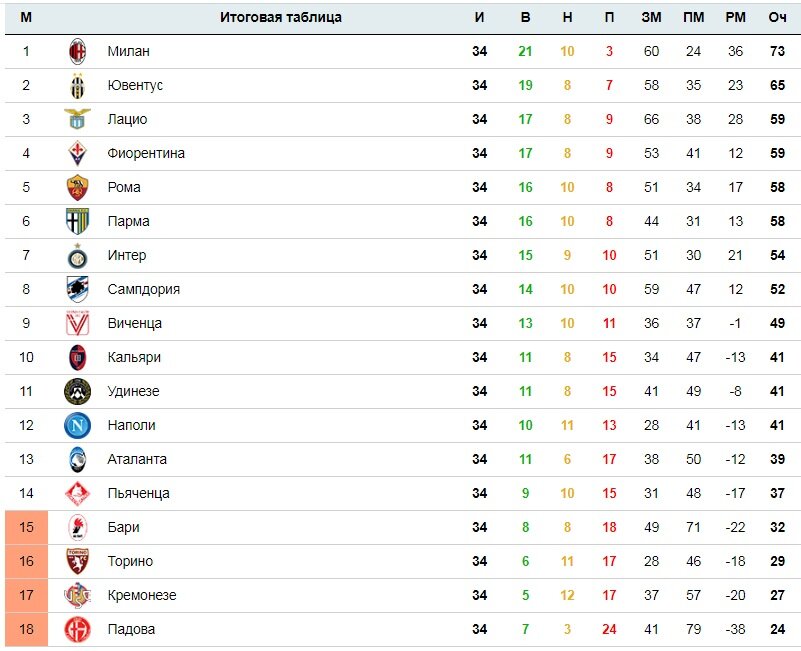The image size is (801, 651).
Task: Open the Виченца team name link
Action: [x=134, y=323]
